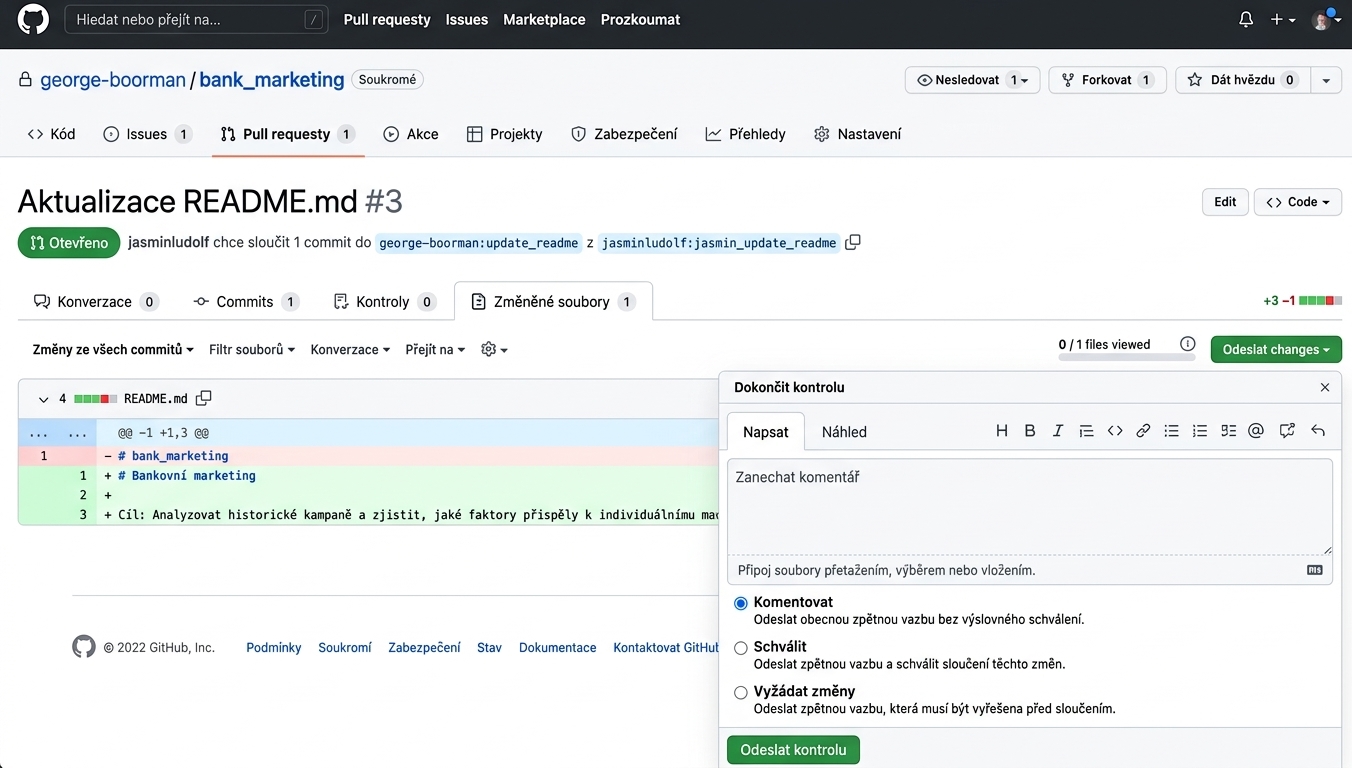Open the Dokumentace footer link
Screen dimensions: 1352x768
(558, 647)
